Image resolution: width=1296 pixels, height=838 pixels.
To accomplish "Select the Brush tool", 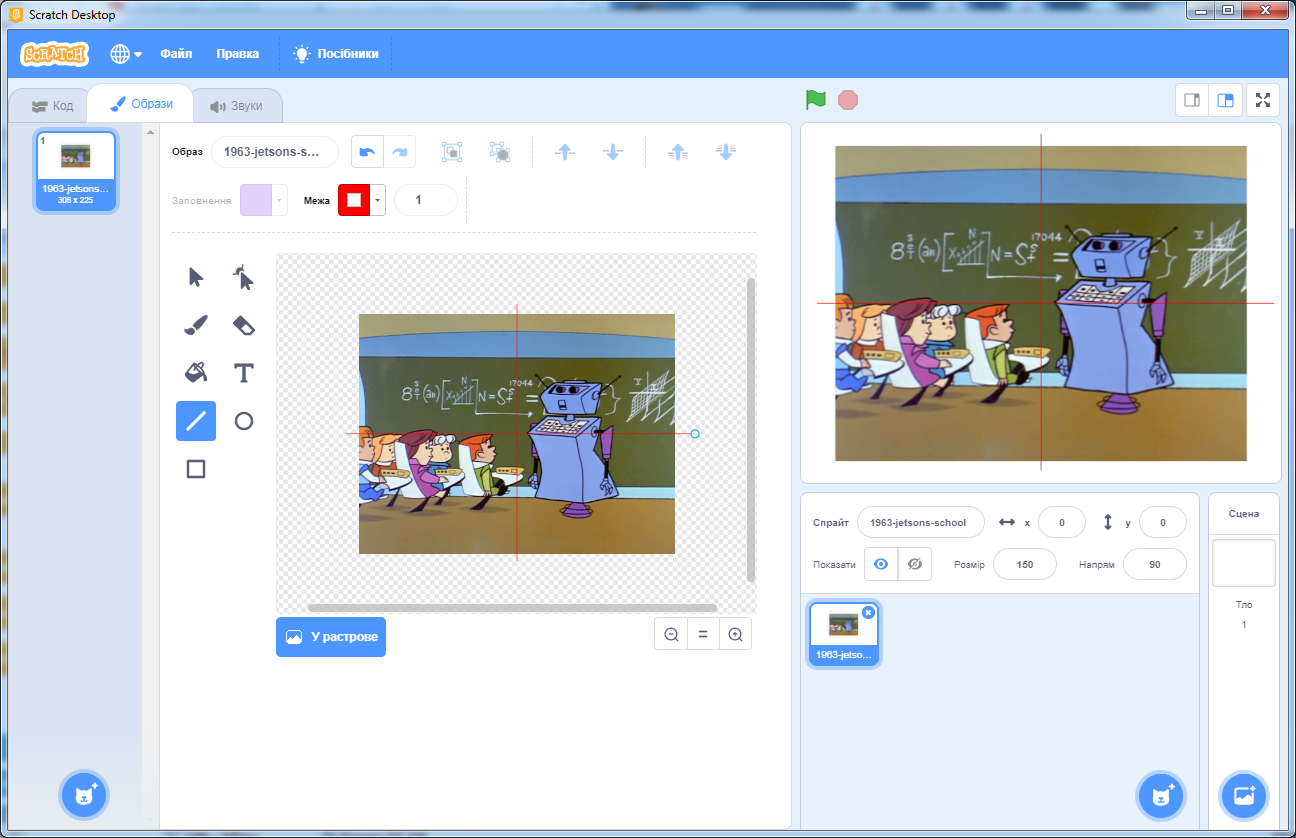I will pos(196,325).
